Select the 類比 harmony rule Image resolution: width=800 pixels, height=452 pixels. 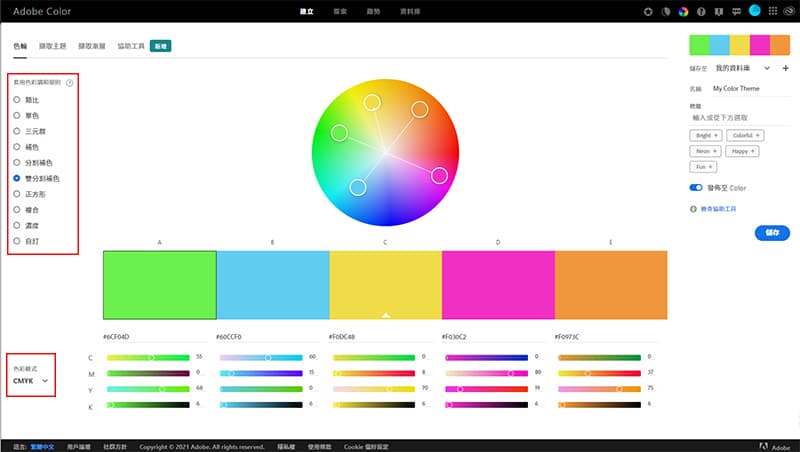coord(26,100)
